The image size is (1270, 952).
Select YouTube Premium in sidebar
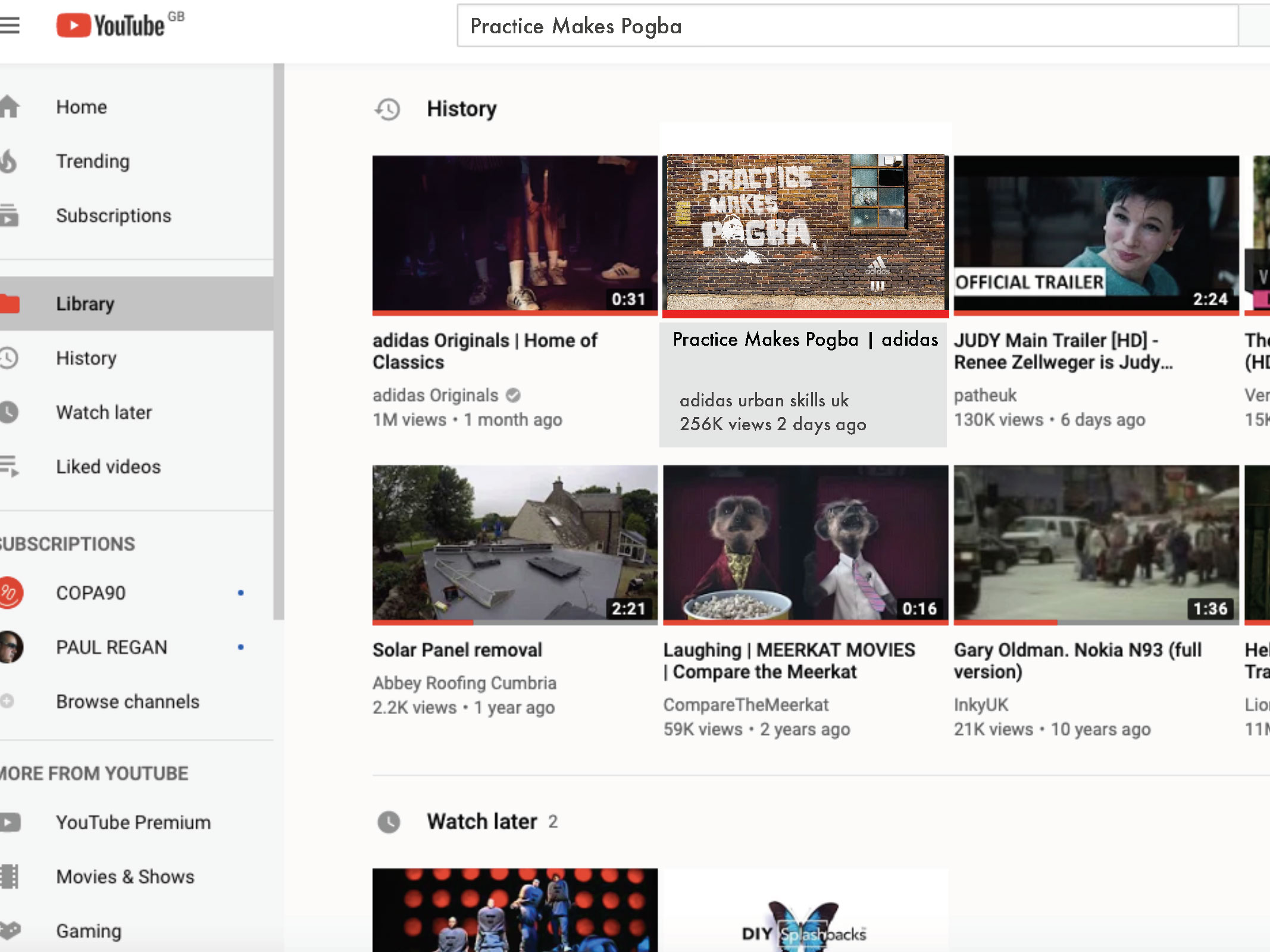point(133,822)
